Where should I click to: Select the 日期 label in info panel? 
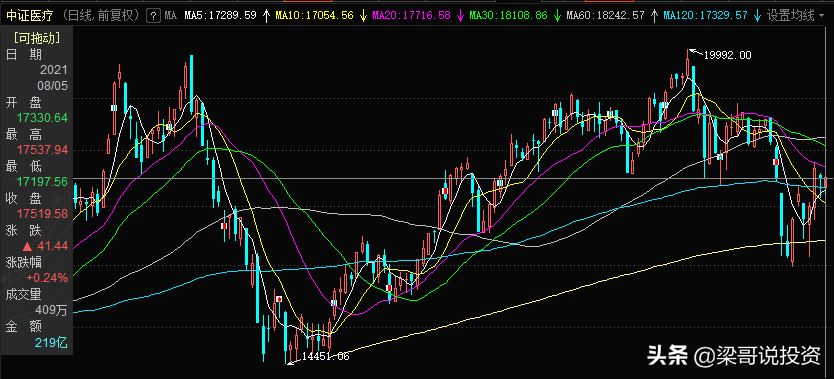(x=24, y=54)
